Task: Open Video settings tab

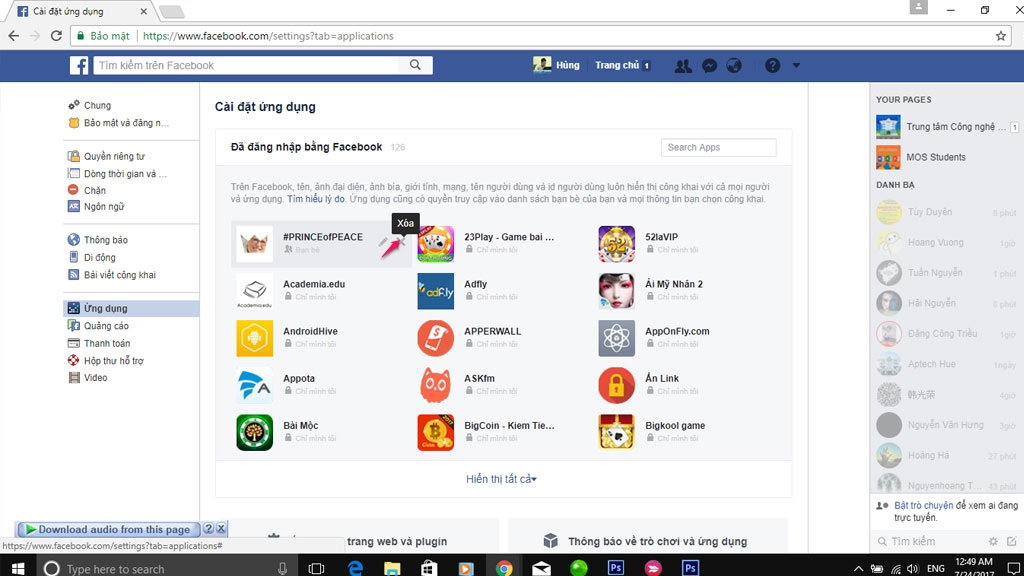Action: click(95, 377)
